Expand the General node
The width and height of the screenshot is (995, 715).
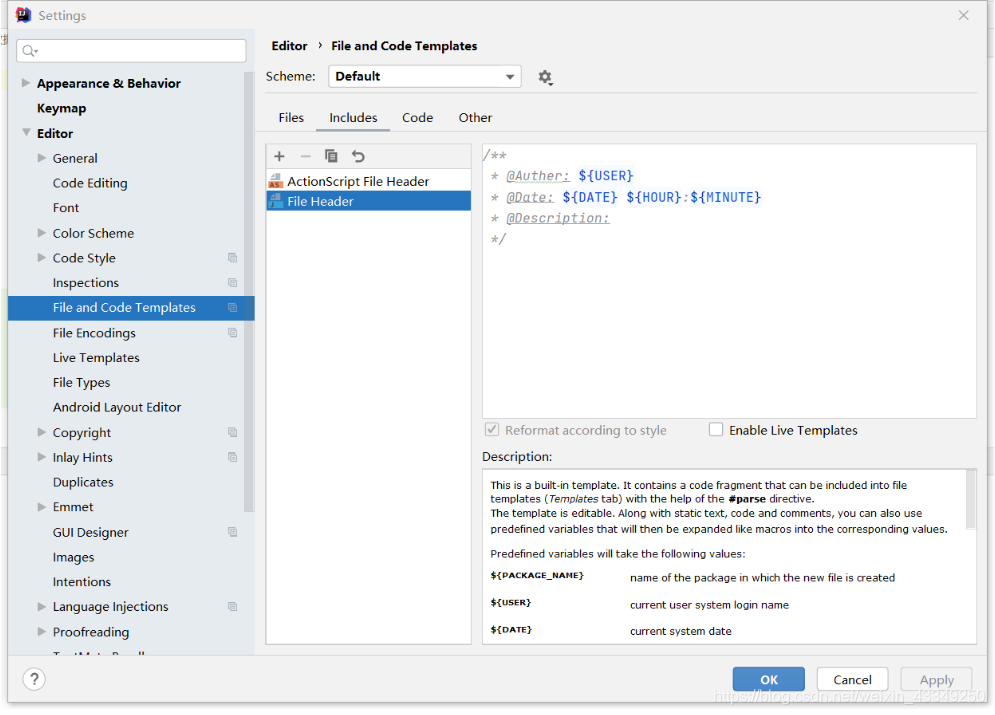[42, 158]
